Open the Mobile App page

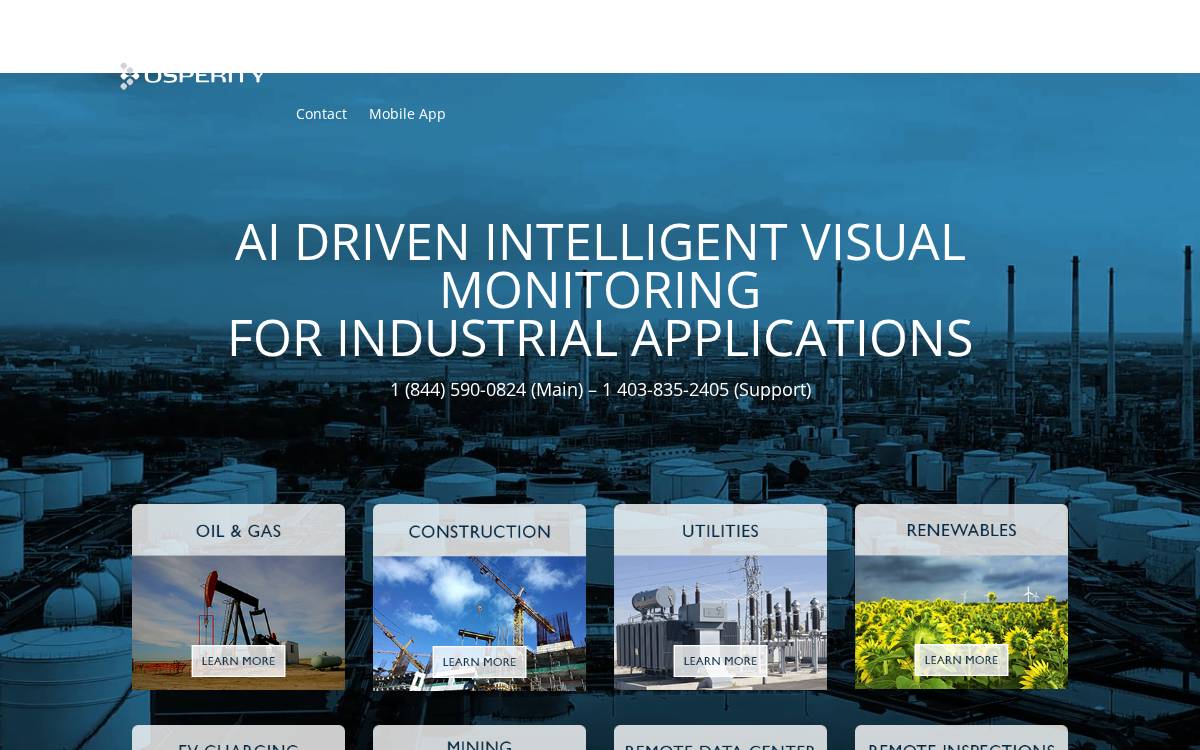coord(407,114)
